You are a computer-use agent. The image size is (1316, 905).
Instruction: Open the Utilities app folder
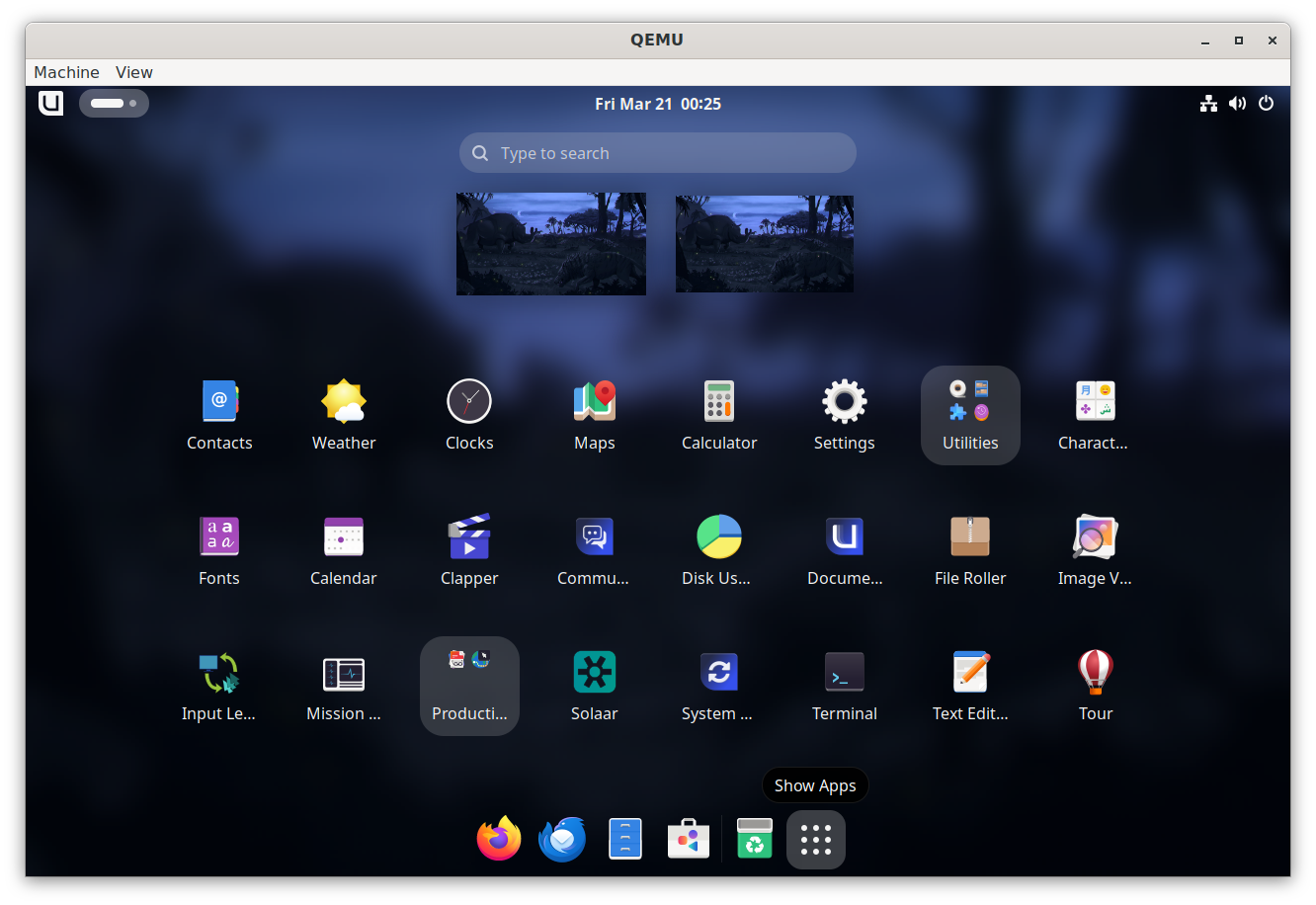click(x=970, y=415)
